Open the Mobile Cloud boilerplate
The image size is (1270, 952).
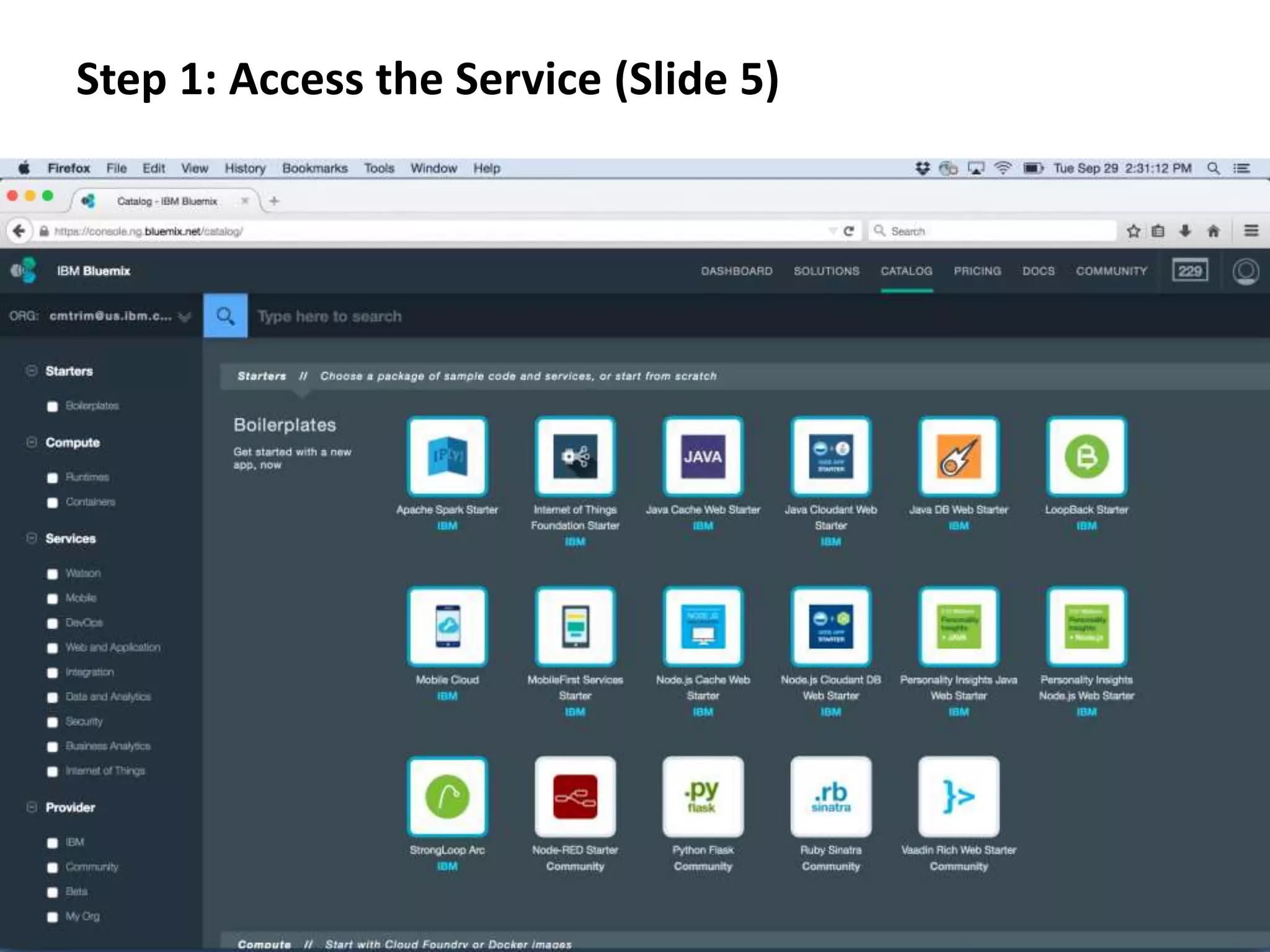(447, 627)
